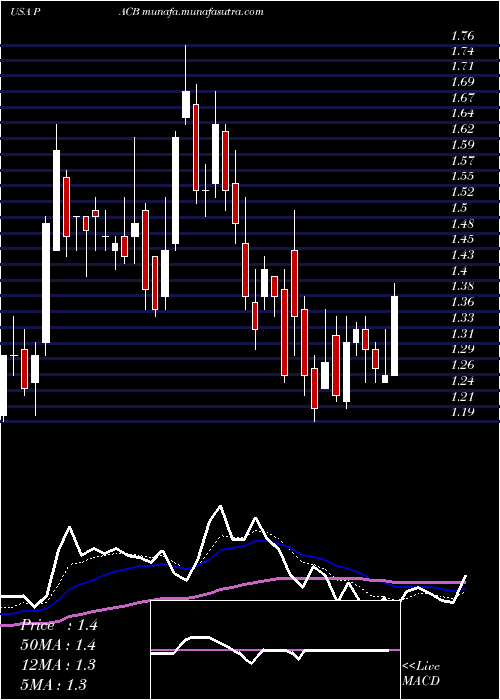500x700 pixels.
Task: Pick the 1.64 price axis label
Action: (462, 114)
